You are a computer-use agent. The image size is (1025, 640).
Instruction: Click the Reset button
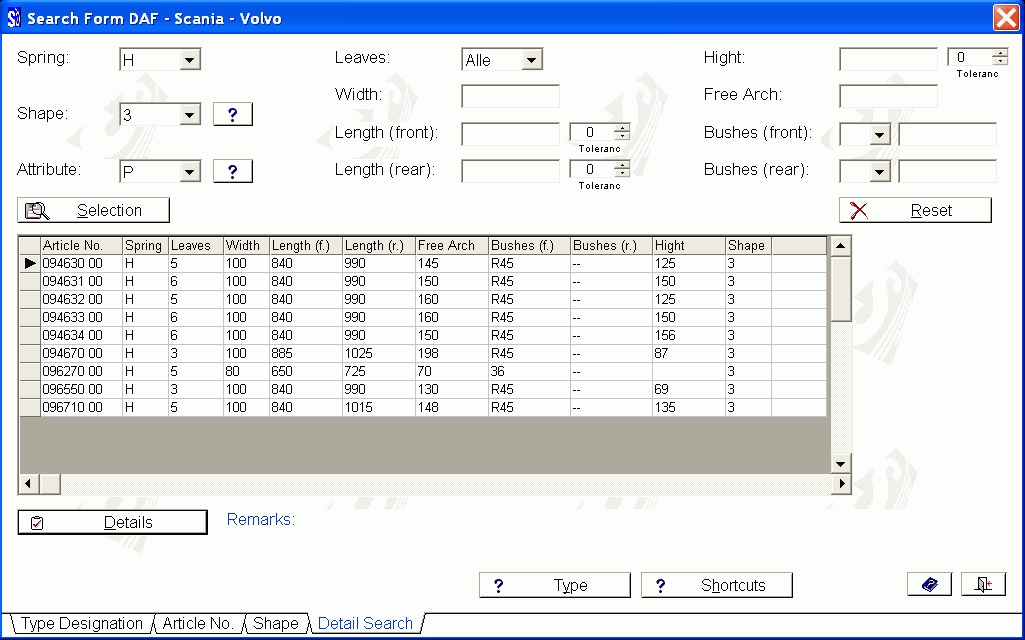tap(915, 211)
